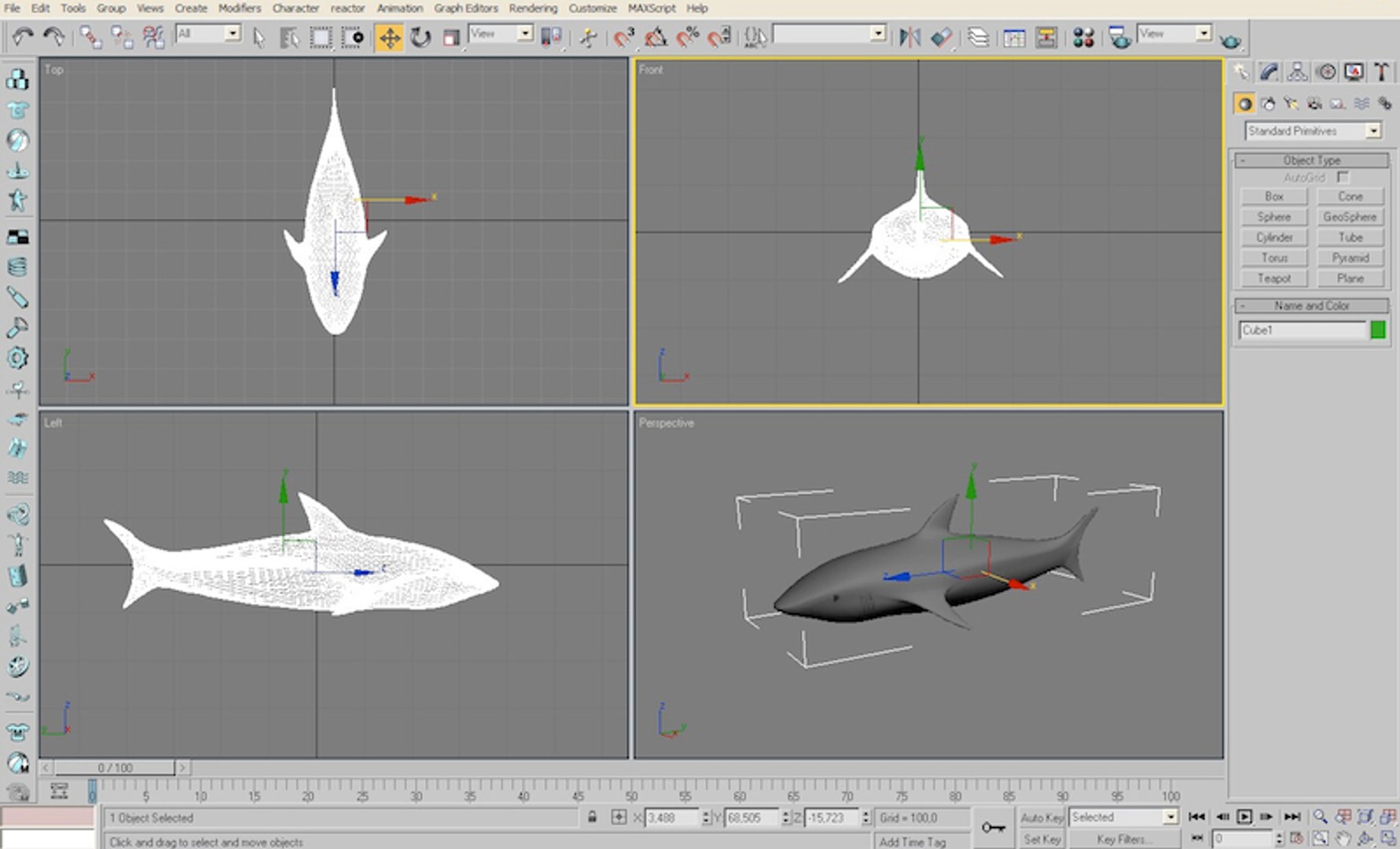Screen dimensions: 1400x849
Task: Click the Key Filters button
Action: point(1123,840)
